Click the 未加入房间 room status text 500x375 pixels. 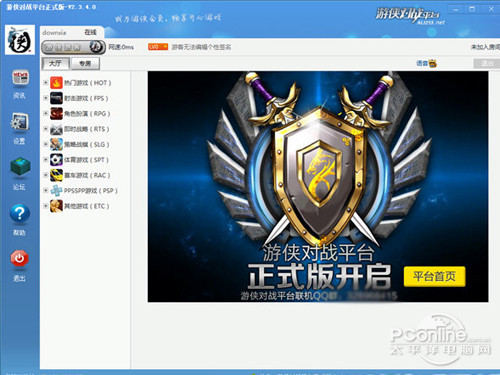(485, 47)
